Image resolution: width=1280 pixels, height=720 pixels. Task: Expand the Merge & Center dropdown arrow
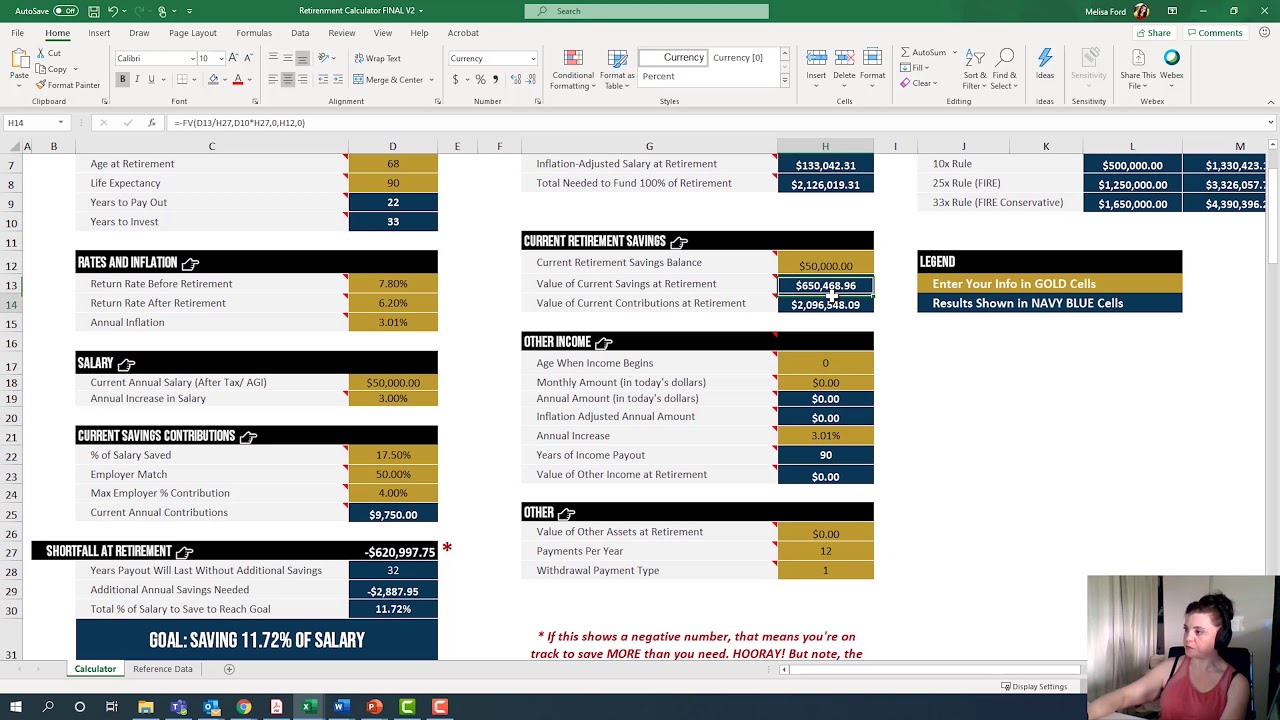(432, 80)
